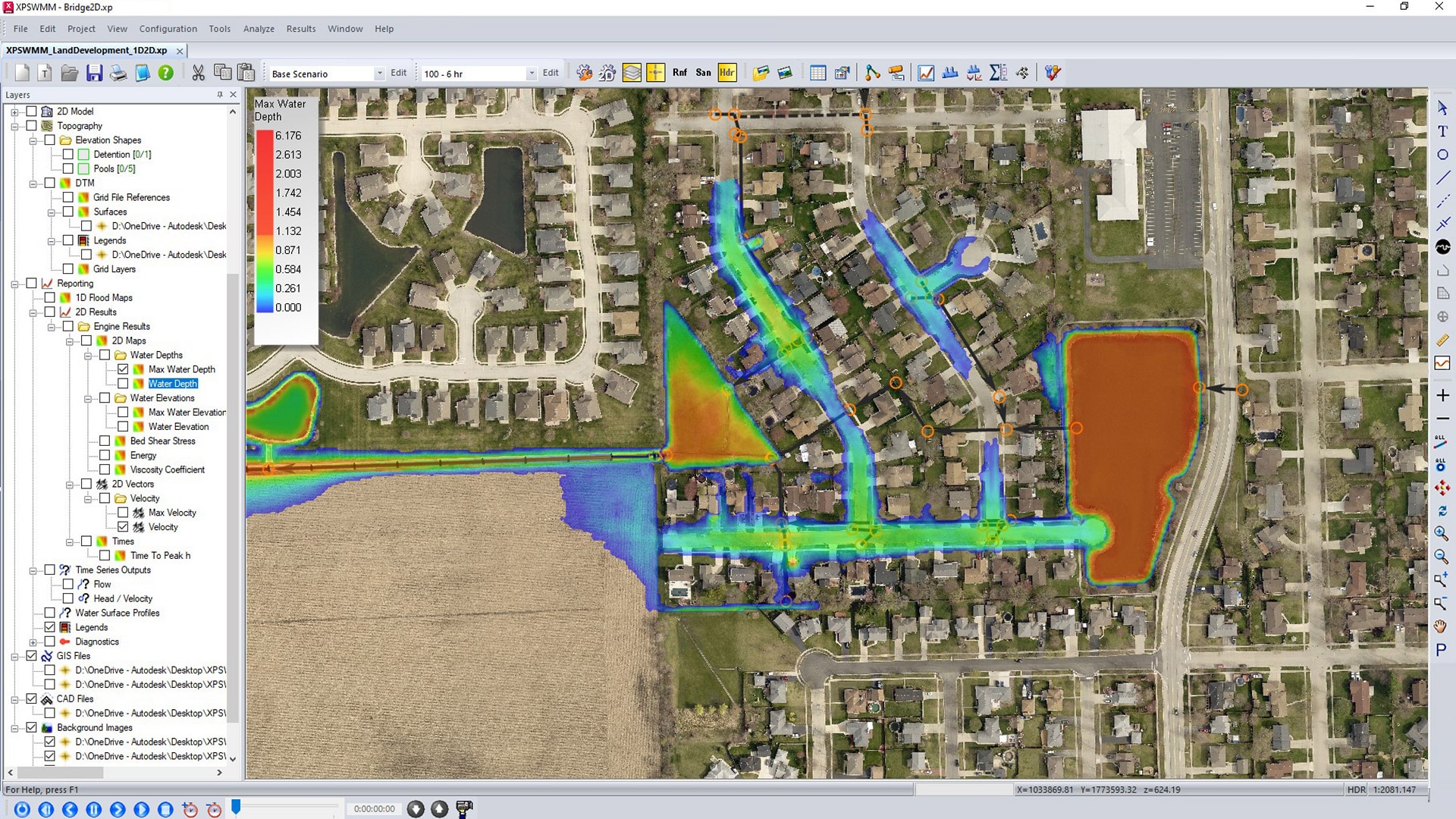The image size is (1456, 819).
Task: Select the Water Surface Profiles item
Action: [118, 613]
